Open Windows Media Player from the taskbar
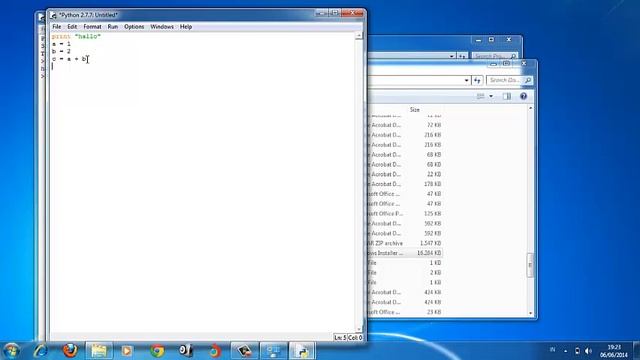640x360 pixels. tap(127, 351)
